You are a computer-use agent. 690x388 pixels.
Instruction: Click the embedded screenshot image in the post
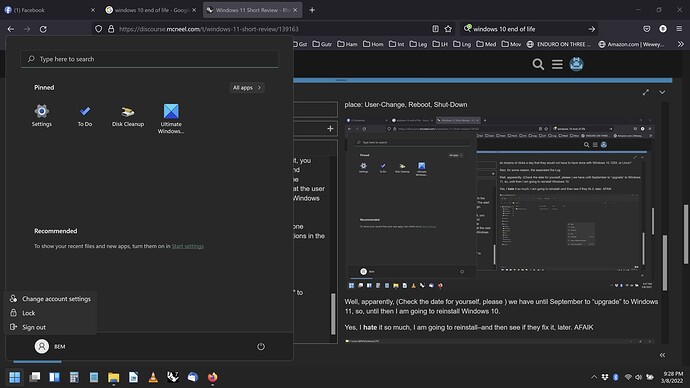pos(500,203)
